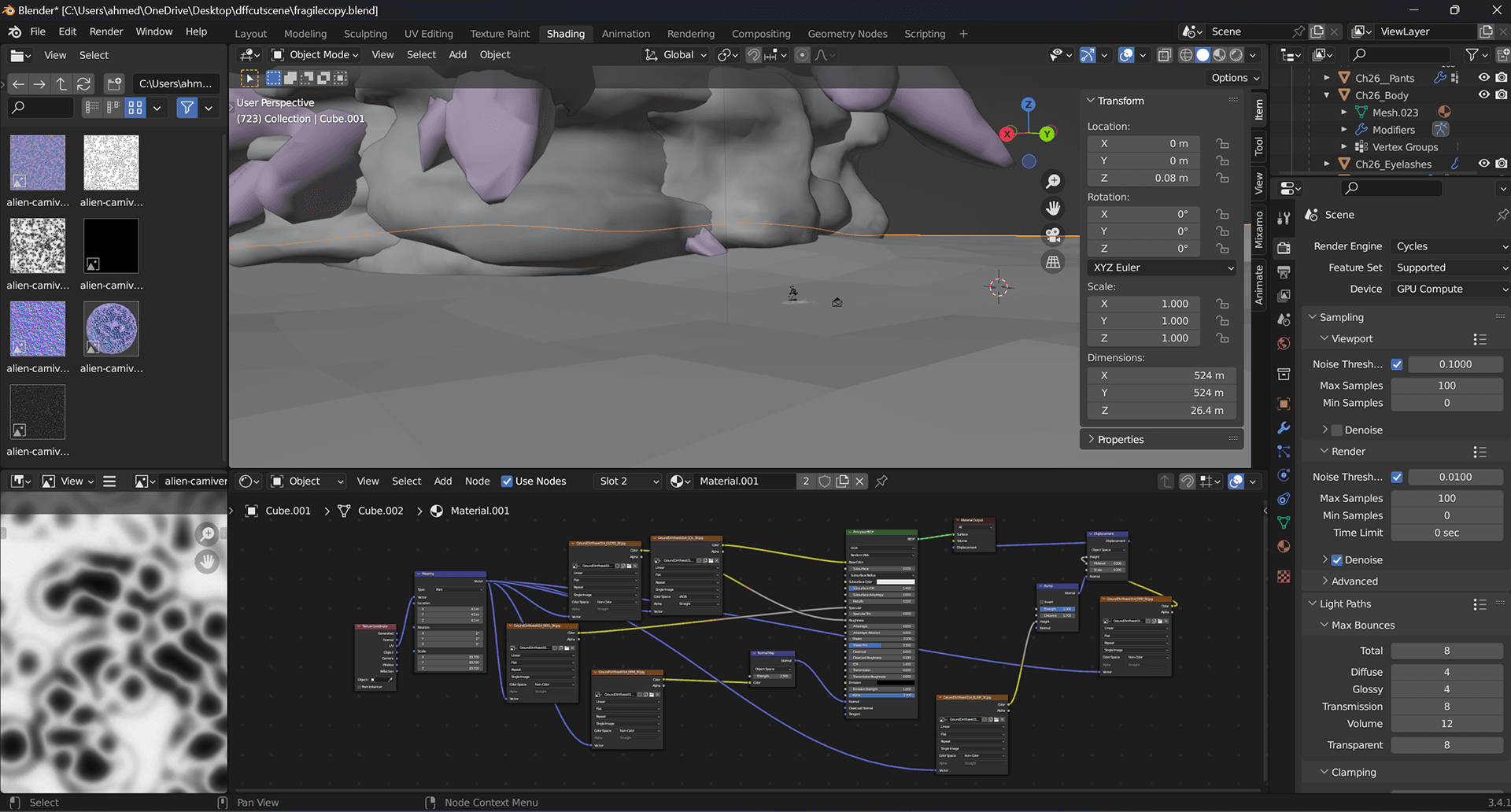The width and height of the screenshot is (1511, 812).
Task: Open the Render menu
Action: coord(106,31)
